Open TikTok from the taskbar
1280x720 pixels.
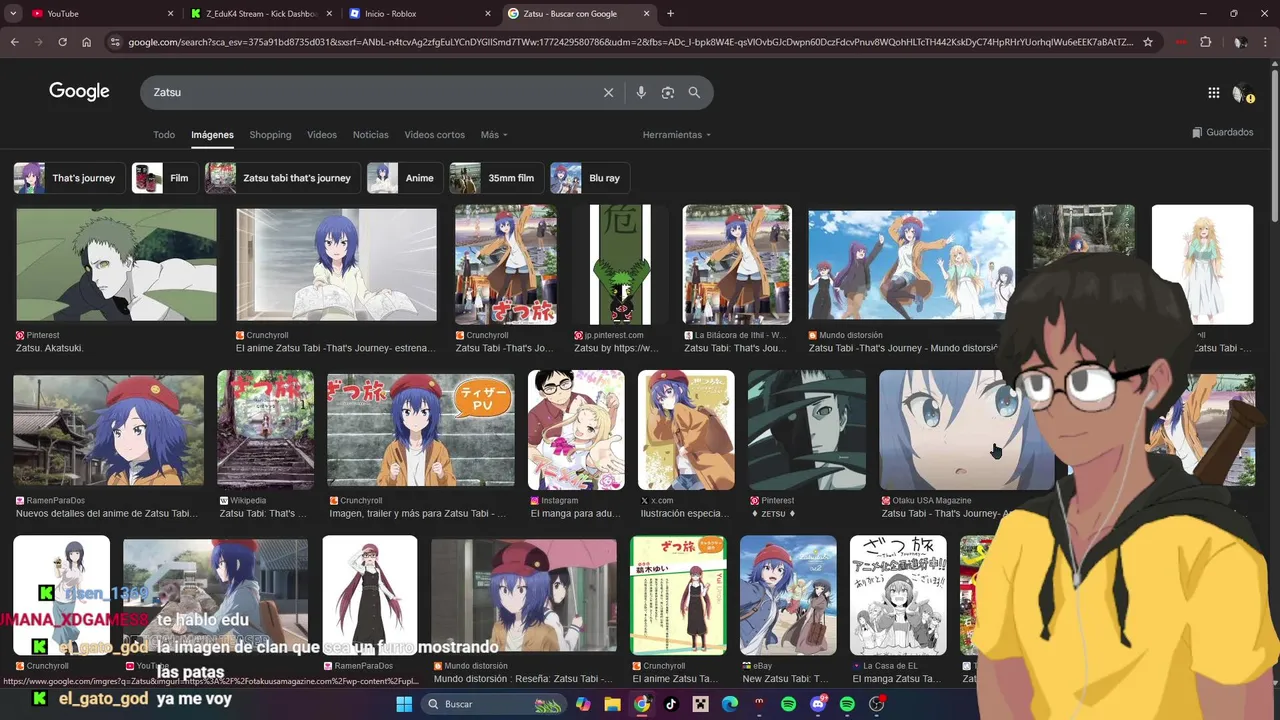click(671, 704)
